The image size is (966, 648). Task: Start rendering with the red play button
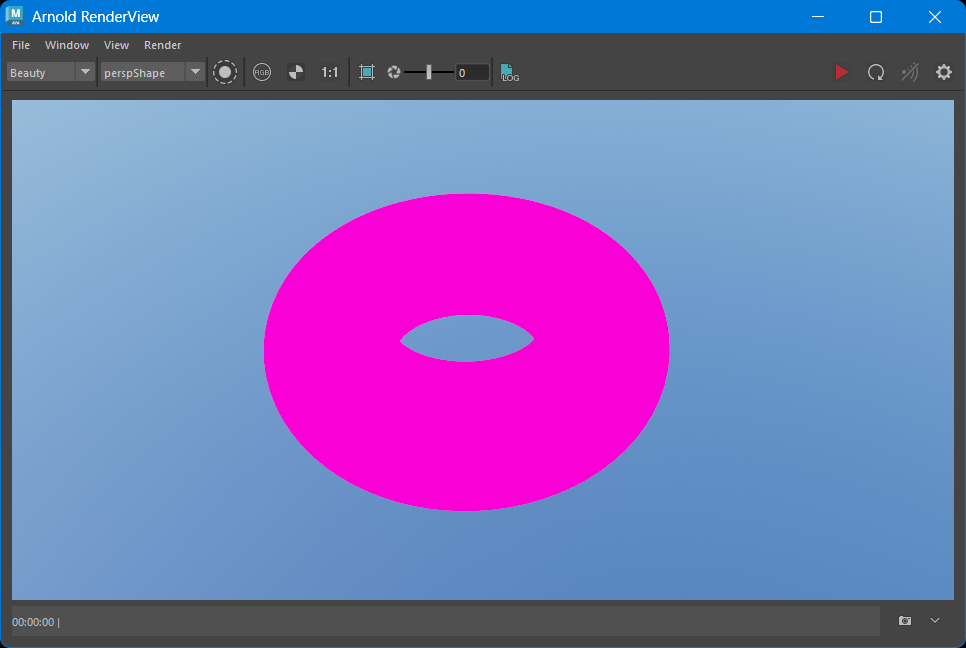coord(841,72)
